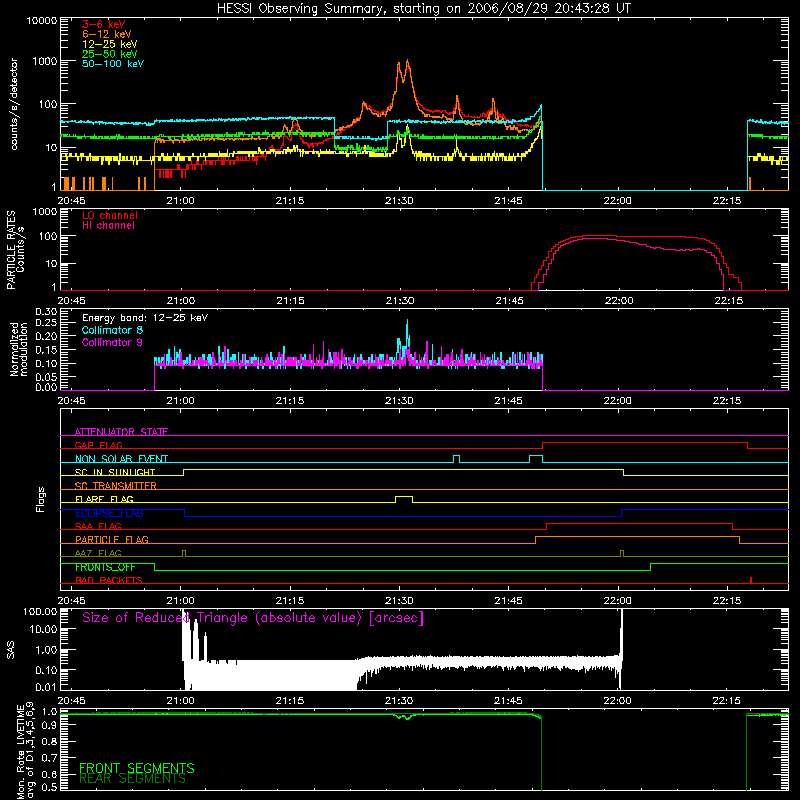Click the 0.30 label on modulation axis
800x800 pixels.
(x=46, y=311)
